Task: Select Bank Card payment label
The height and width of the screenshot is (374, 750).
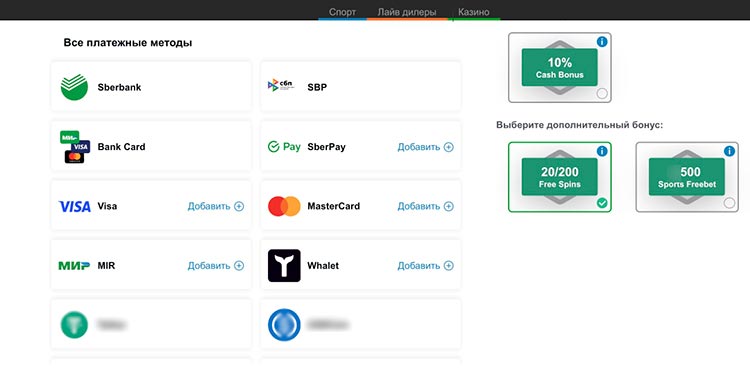Action: [121, 147]
